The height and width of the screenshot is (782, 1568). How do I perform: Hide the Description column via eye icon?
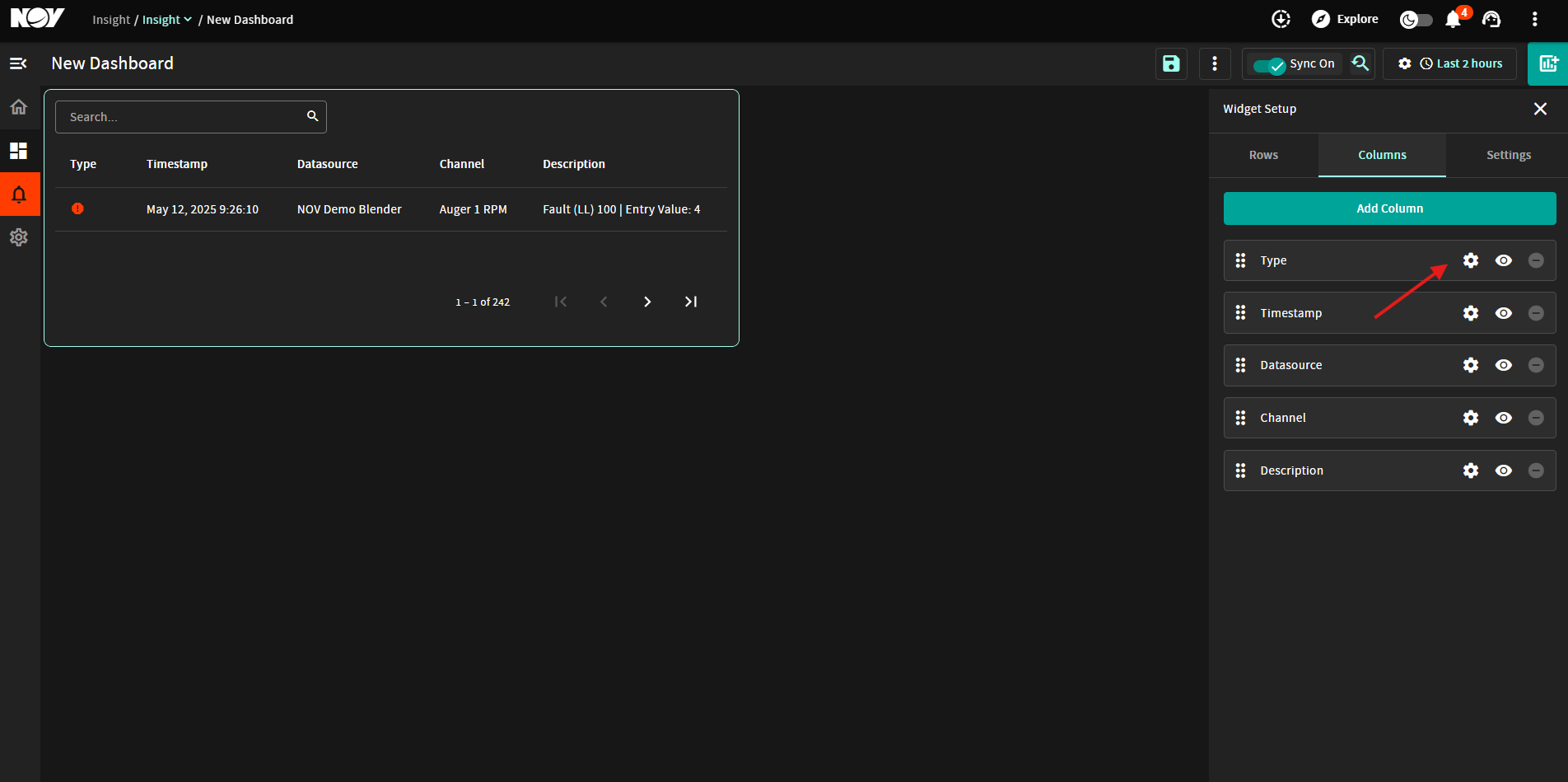point(1504,471)
